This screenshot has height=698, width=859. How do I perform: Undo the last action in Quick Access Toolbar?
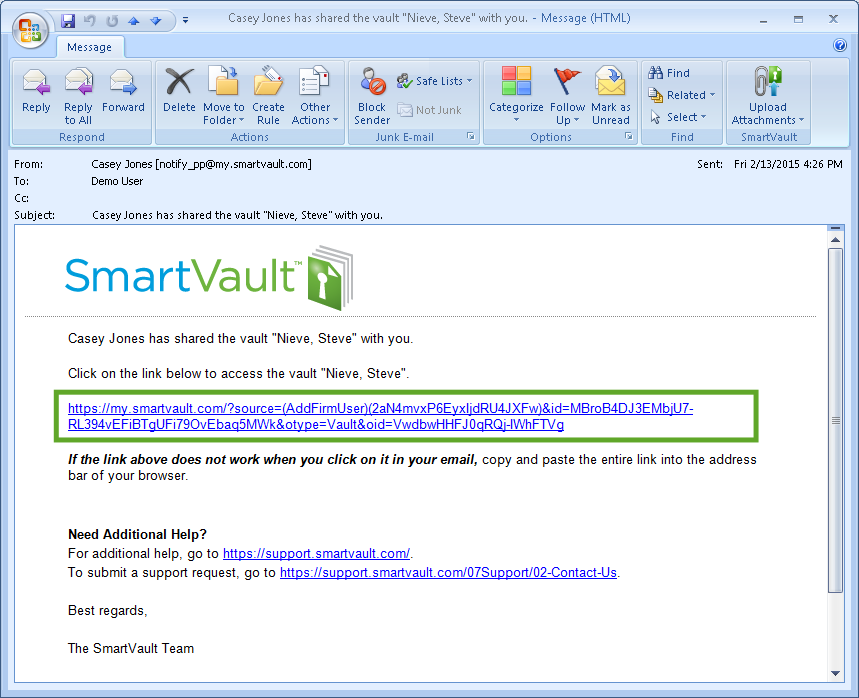point(90,21)
